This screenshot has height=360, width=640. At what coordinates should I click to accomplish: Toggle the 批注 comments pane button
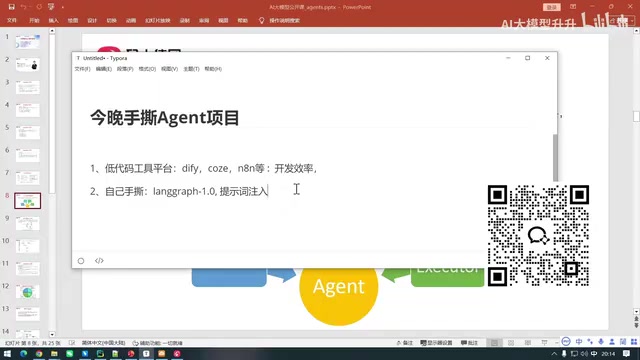(x=469, y=343)
